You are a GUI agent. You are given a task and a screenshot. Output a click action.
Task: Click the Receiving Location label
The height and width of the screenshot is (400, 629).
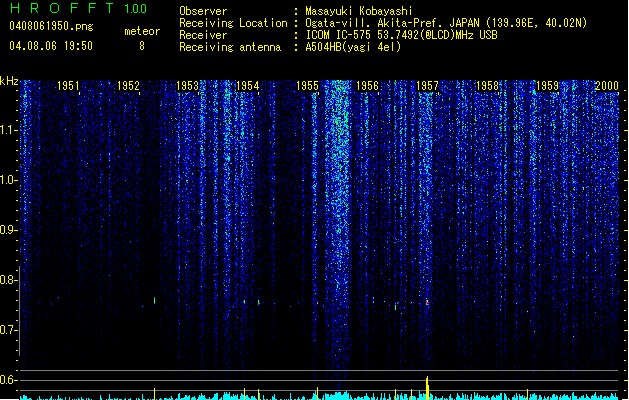[x=233, y=23]
